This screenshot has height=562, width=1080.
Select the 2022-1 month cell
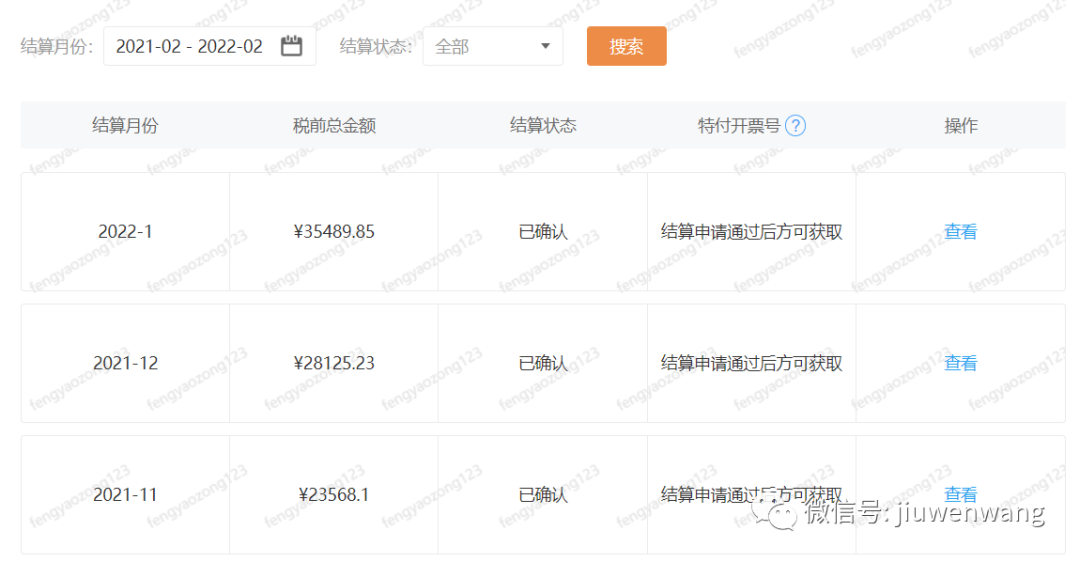point(125,231)
